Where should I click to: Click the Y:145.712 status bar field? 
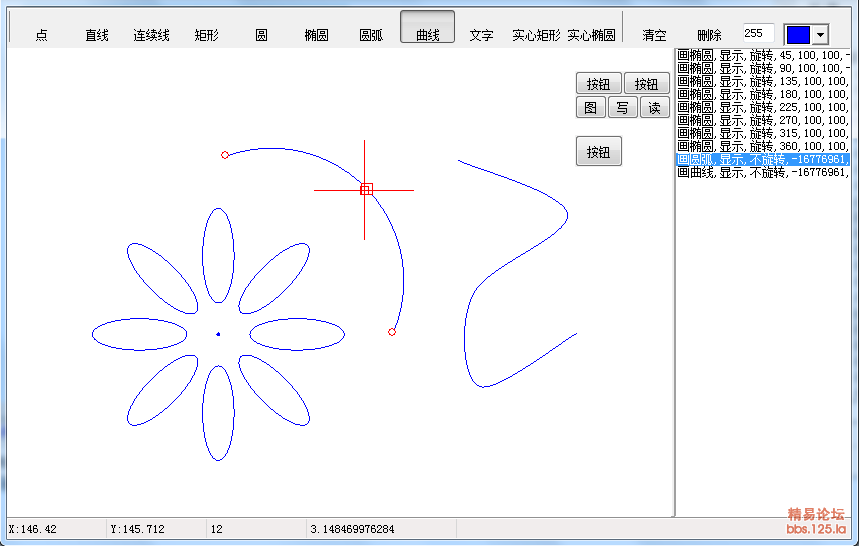click(x=157, y=529)
